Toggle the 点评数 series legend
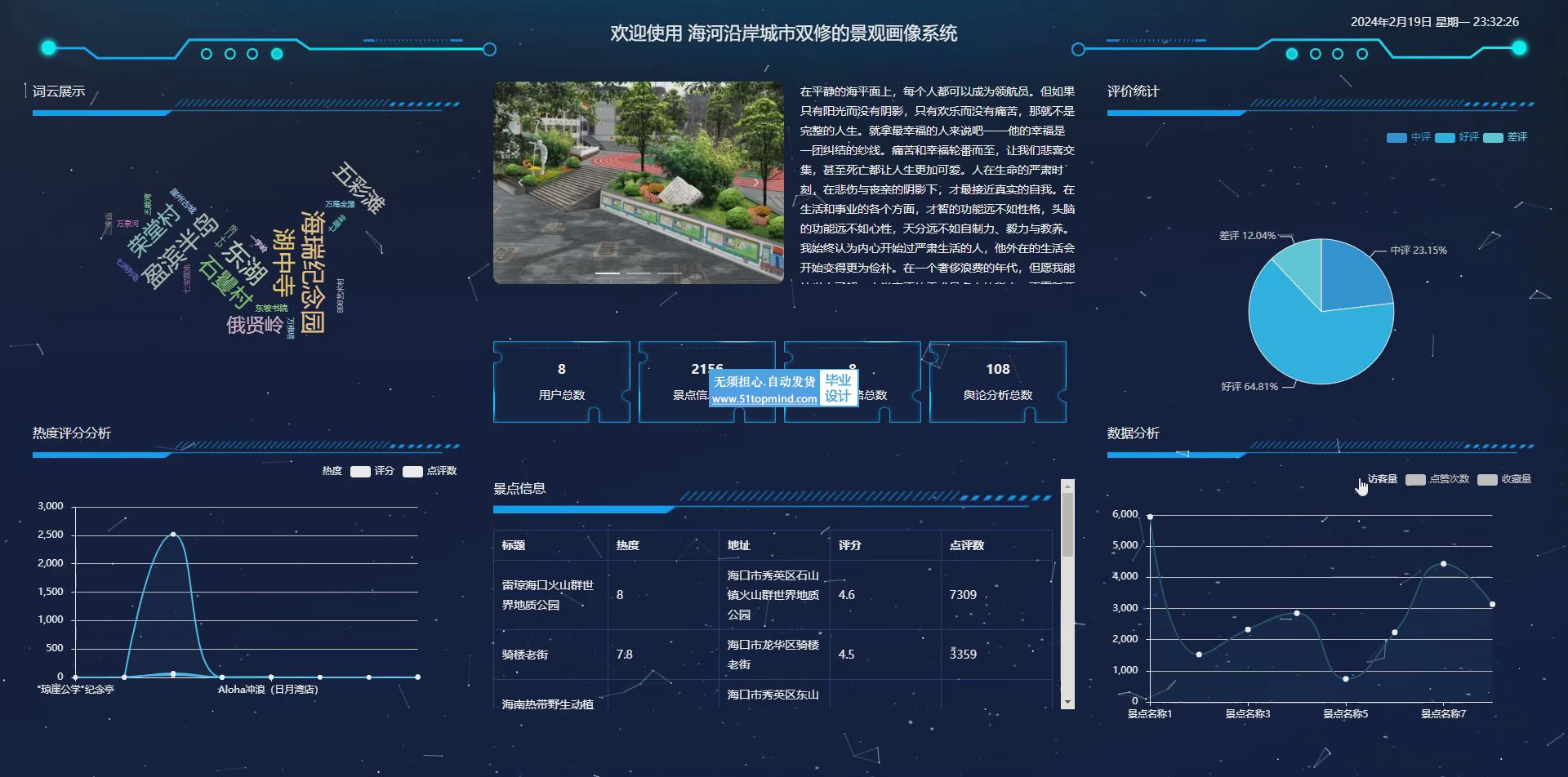The height and width of the screenshot is (777, 1568). click(x=430, y=471)
